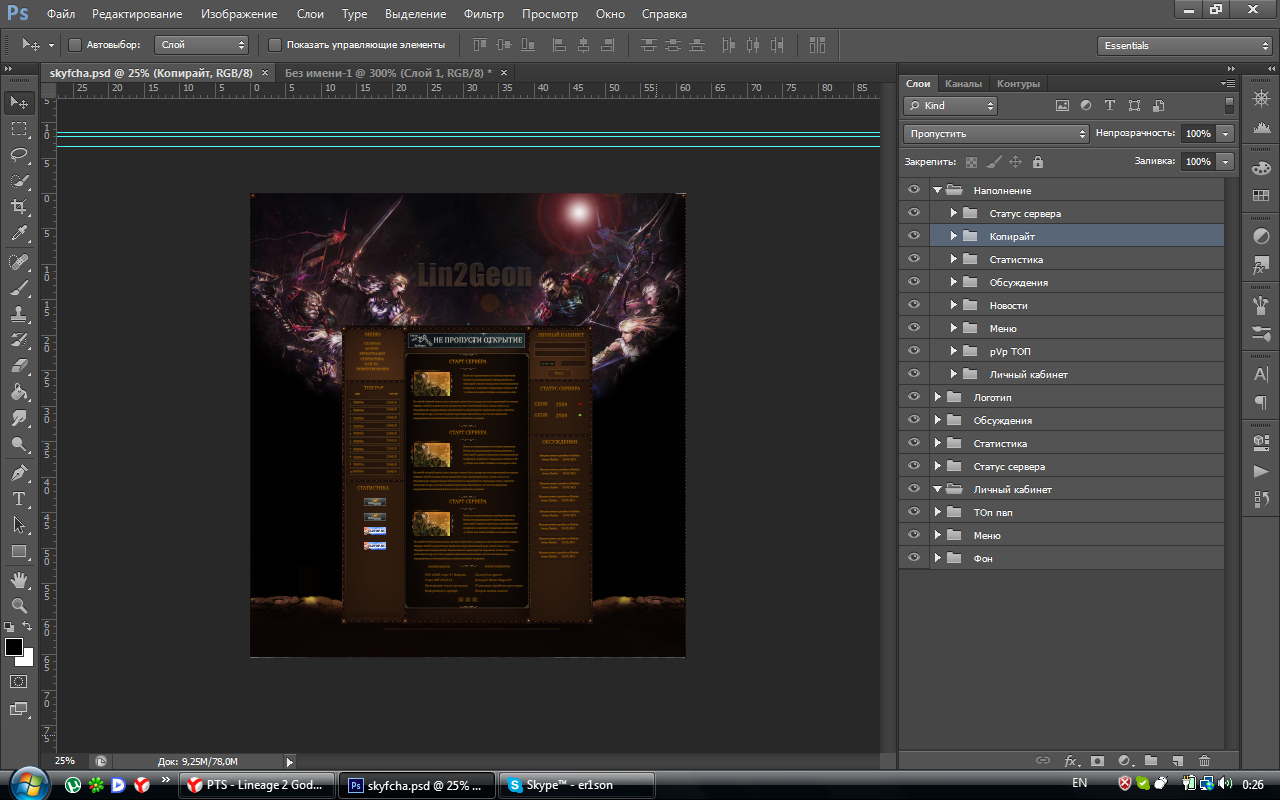Open Skype er1son taskbar button
Image resolution: width=1280 pixels, height=800 pixels.
click(577, 785)
